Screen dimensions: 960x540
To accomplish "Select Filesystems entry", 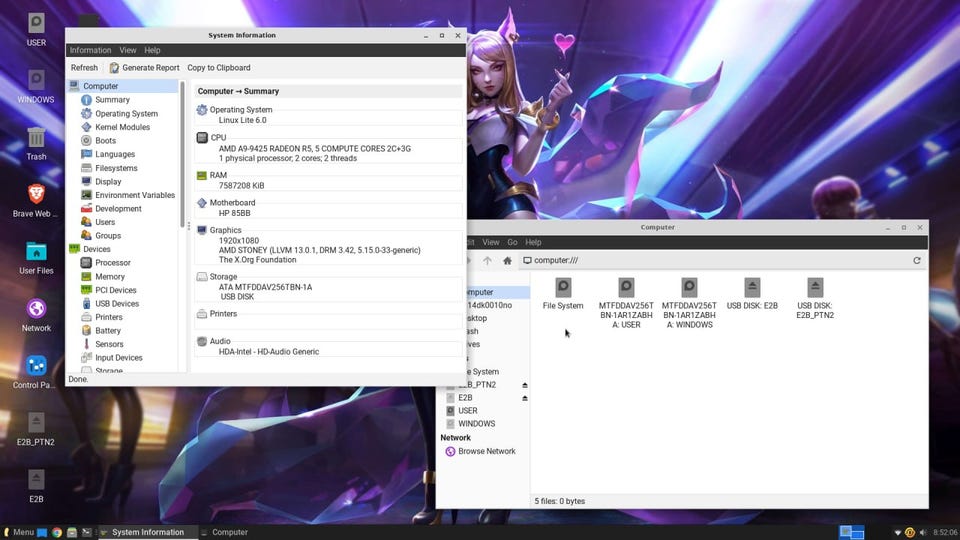I will pos(116,168).
